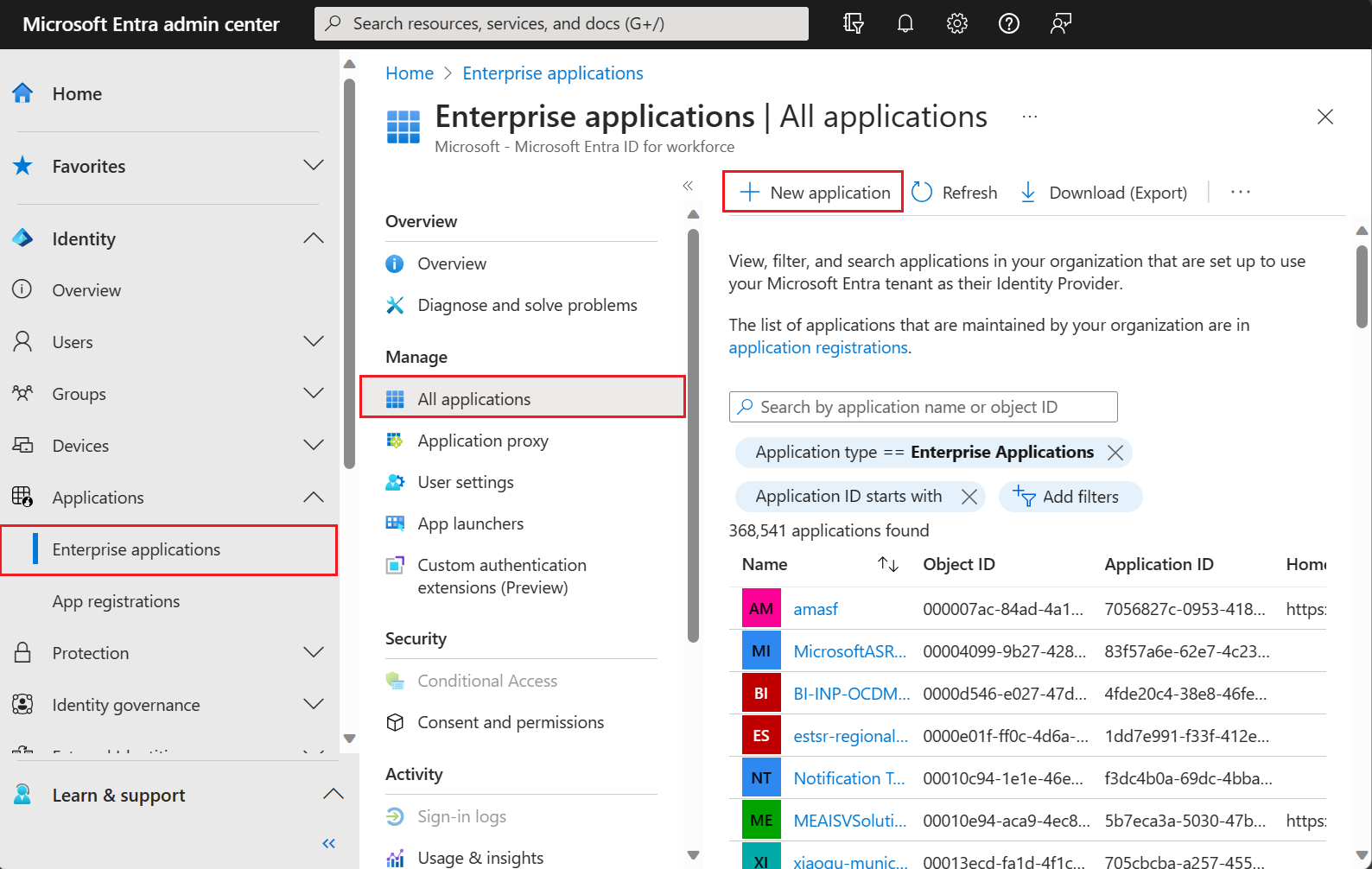
Task: Click the Refresh circular arrow icon
Action: (922, 193)
